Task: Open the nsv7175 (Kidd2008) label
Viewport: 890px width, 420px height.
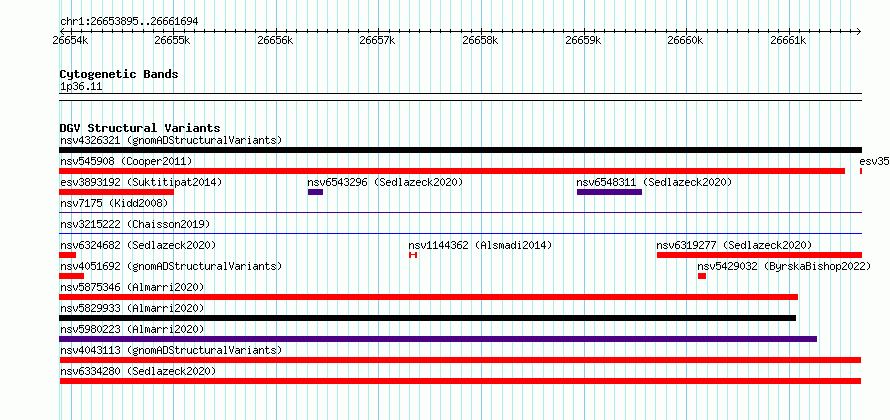Action: pos(114,203)
